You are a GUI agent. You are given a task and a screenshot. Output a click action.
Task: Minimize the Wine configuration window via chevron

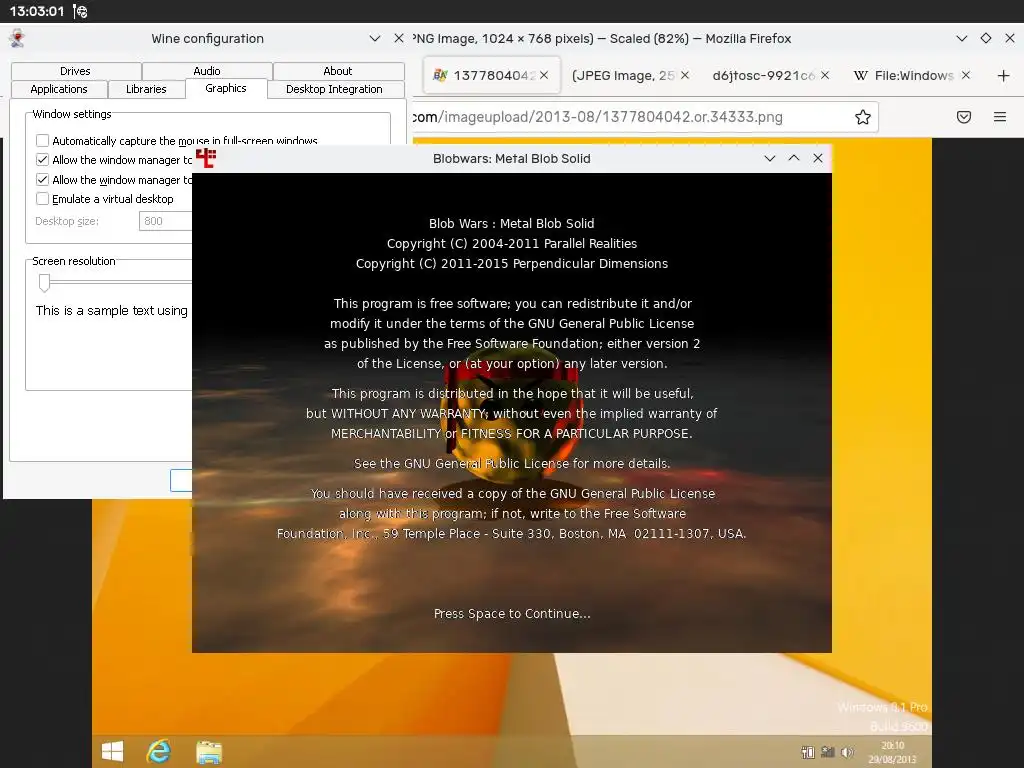coord(375,39)
